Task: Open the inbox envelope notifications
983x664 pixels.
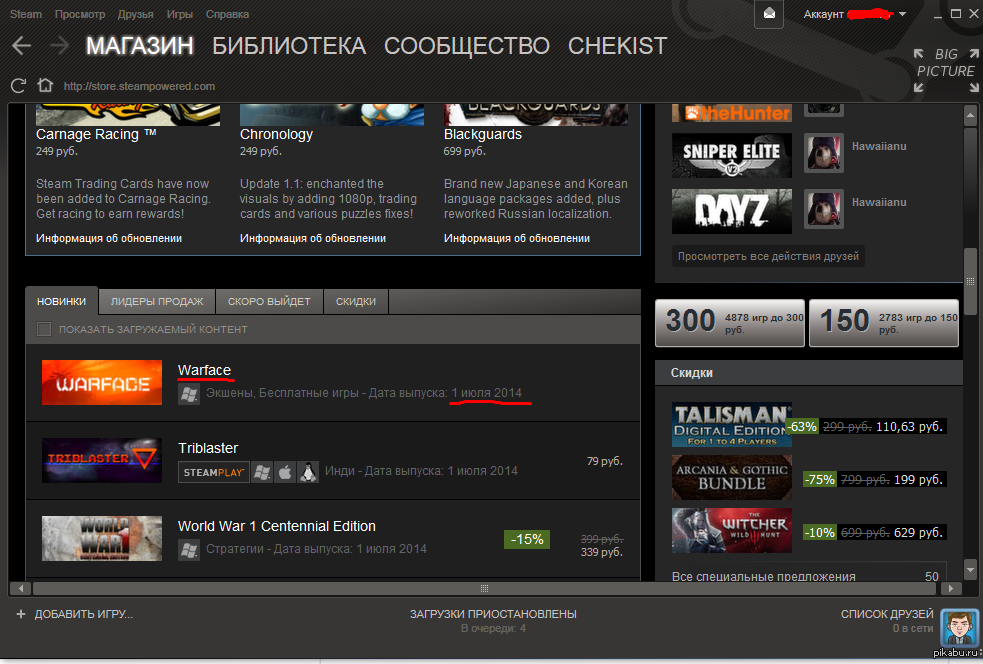Action: pos(769,14)
